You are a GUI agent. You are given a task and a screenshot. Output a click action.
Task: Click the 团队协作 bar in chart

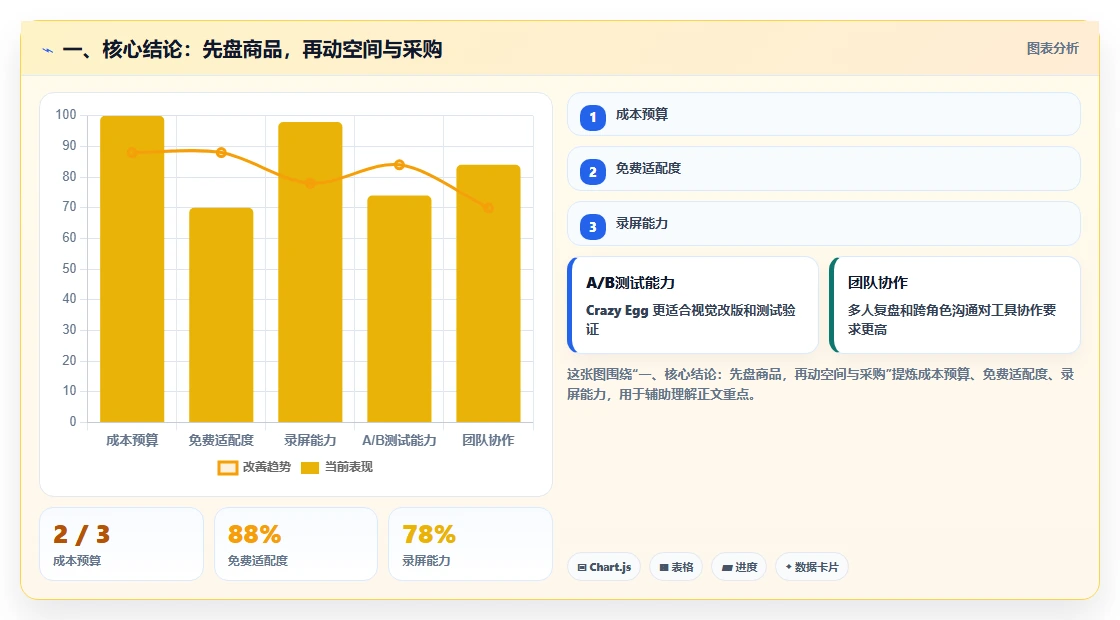pos(489,294)
